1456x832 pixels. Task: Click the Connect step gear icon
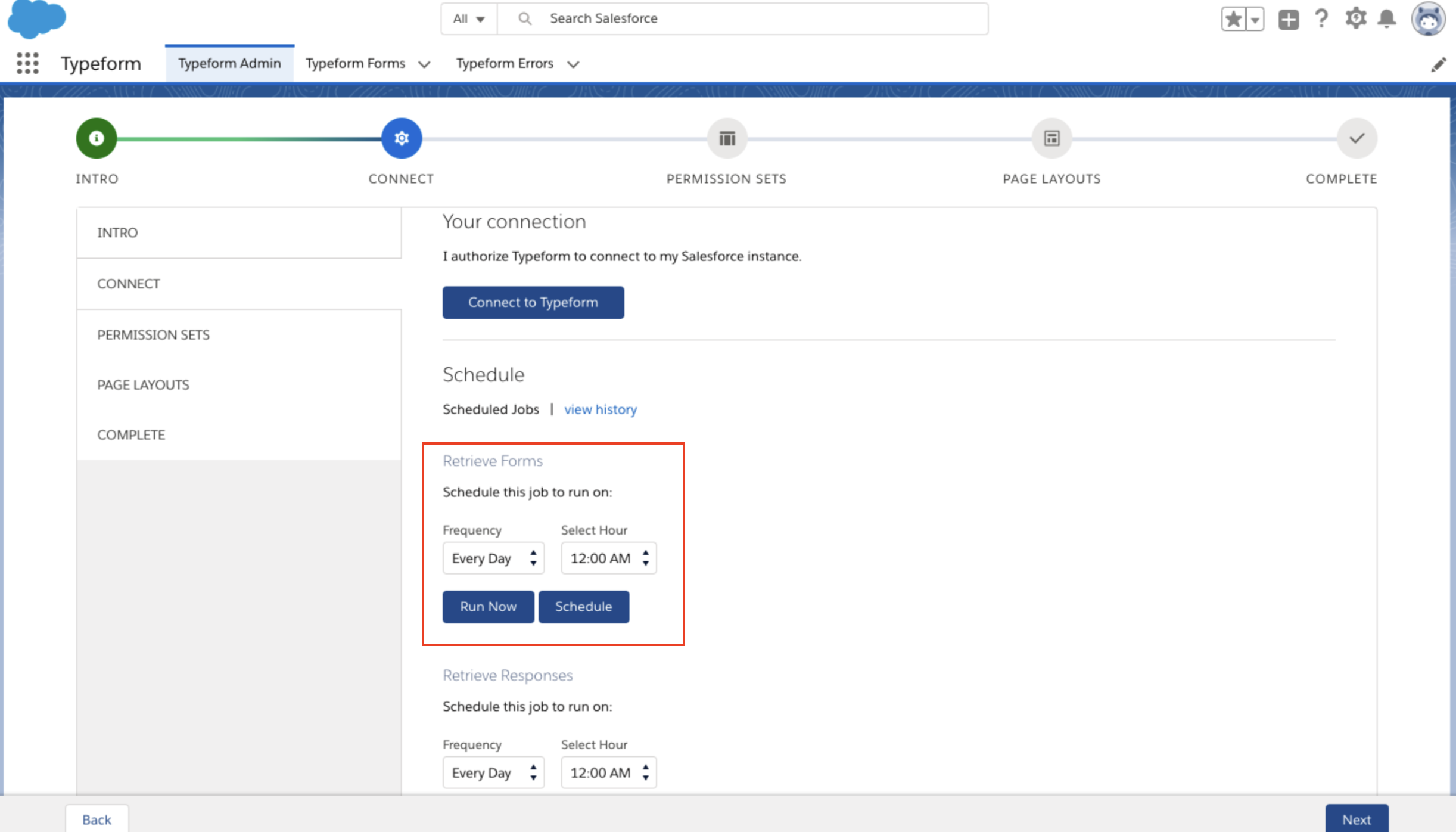tap(402, 138)
